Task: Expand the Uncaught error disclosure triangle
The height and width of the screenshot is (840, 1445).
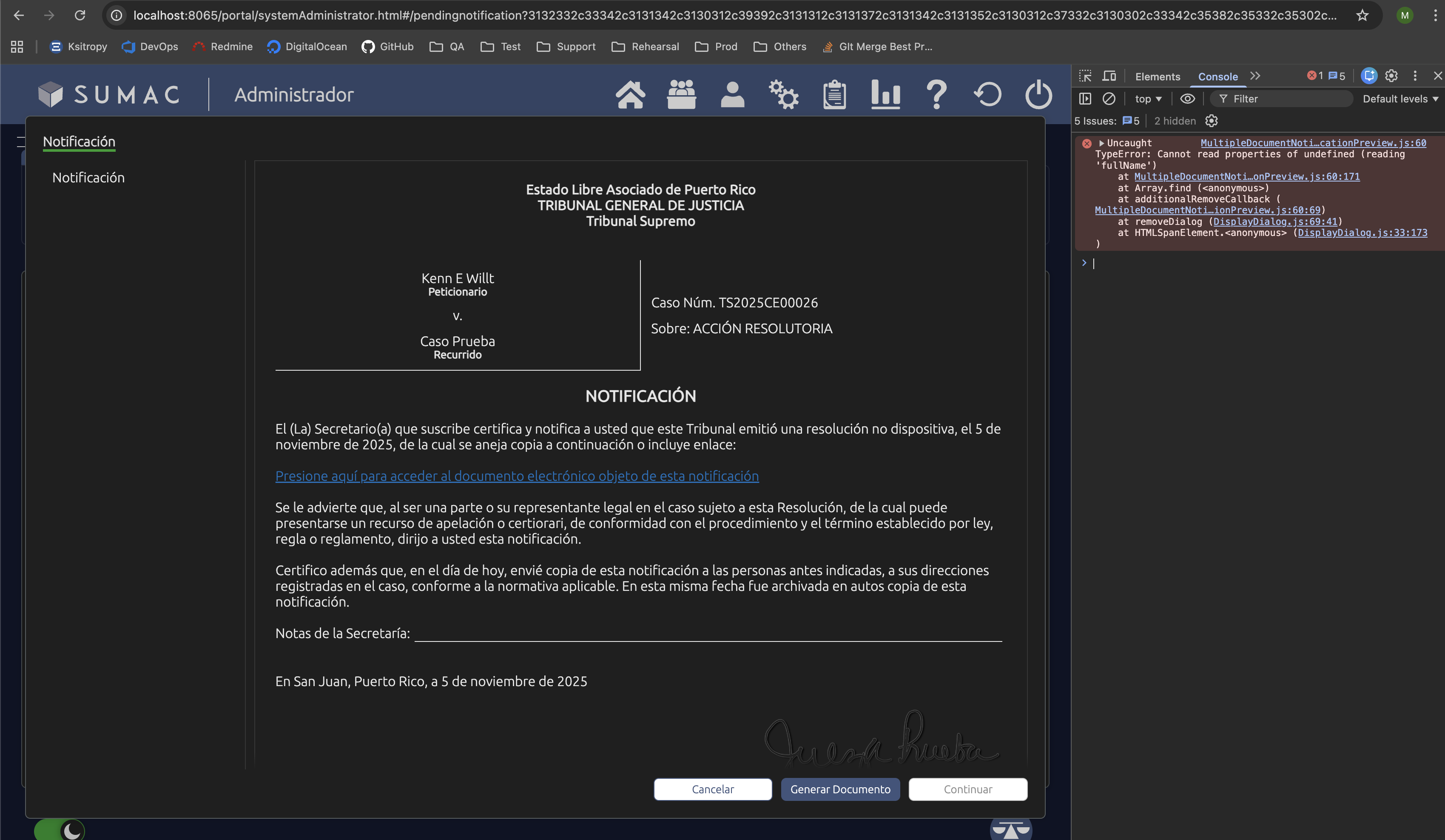Action: point(1101,143)
